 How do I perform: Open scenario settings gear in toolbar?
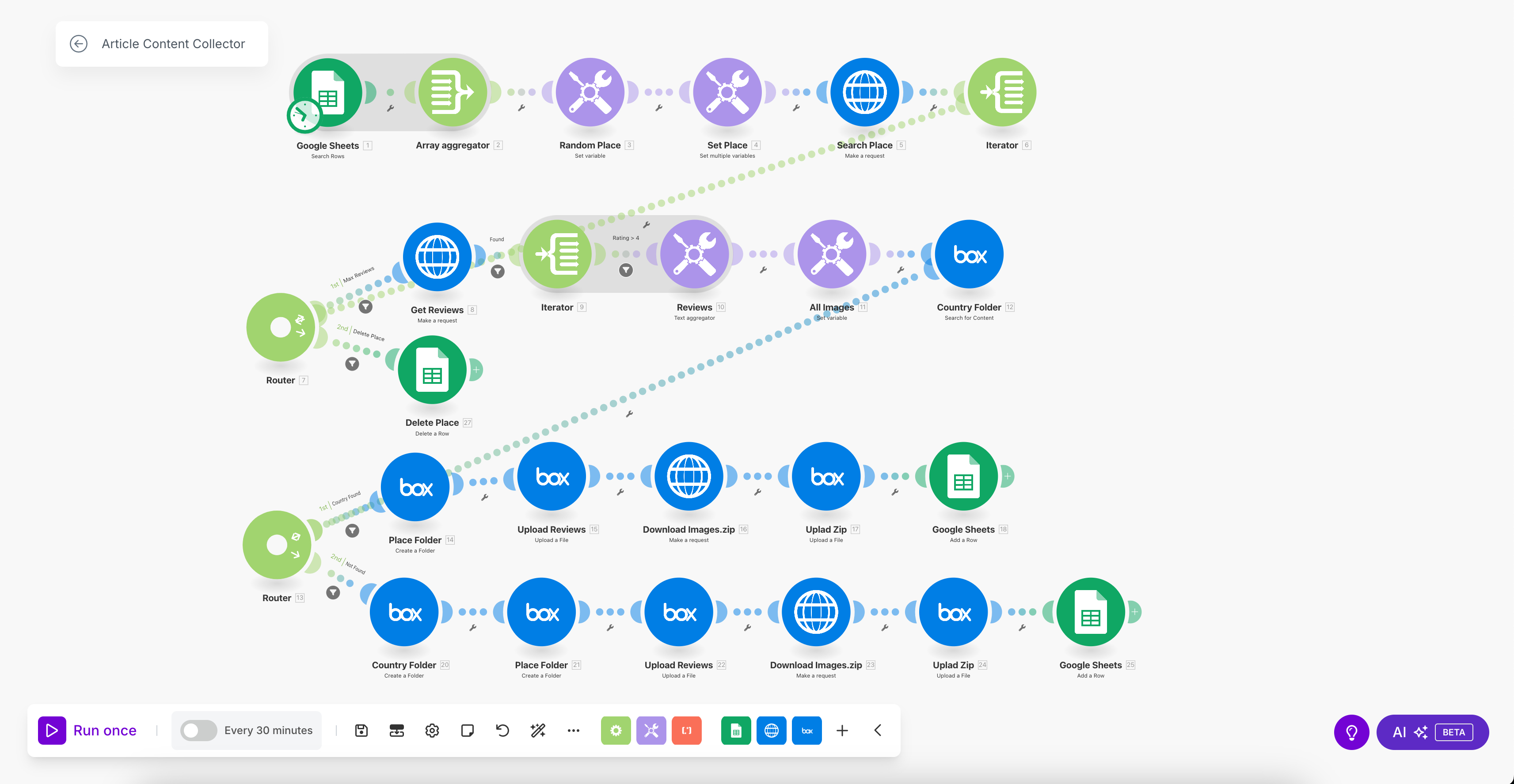pos(432,731)
